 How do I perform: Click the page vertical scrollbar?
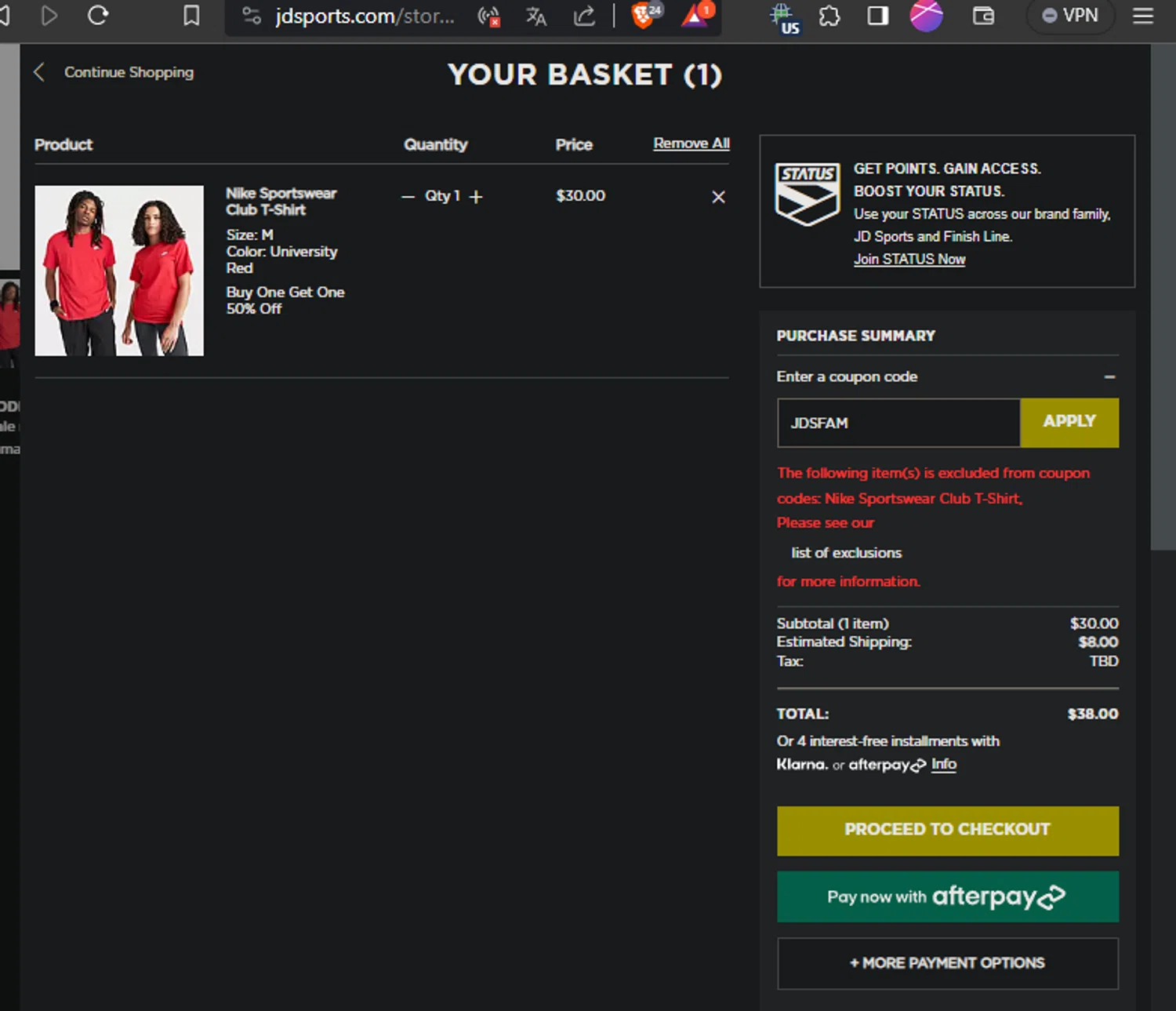click(x=1163, y=298)
